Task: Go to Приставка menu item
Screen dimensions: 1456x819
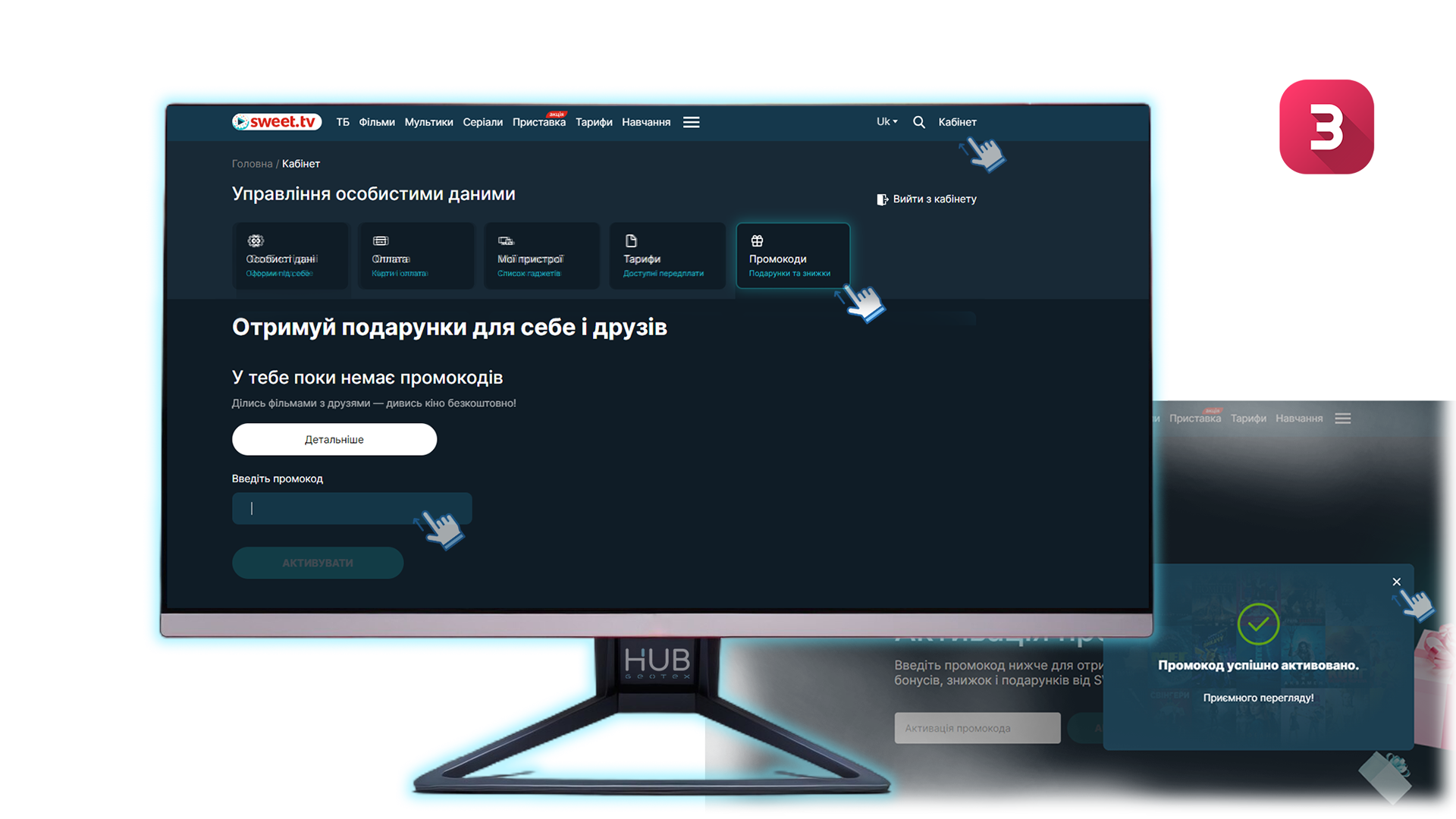Action: pos(538,123)
